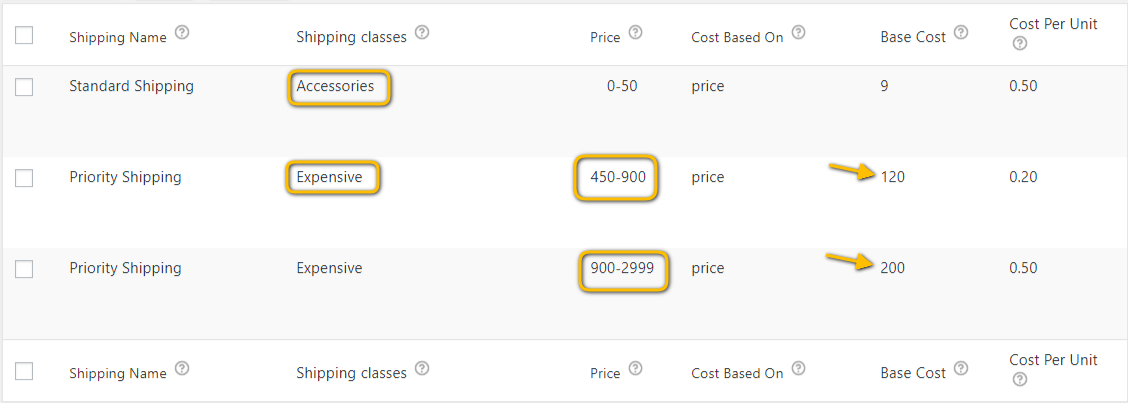The image size is (1128, 403).
Task: Click help icon beside top Shipping classes header
Action: coord(422,33)
